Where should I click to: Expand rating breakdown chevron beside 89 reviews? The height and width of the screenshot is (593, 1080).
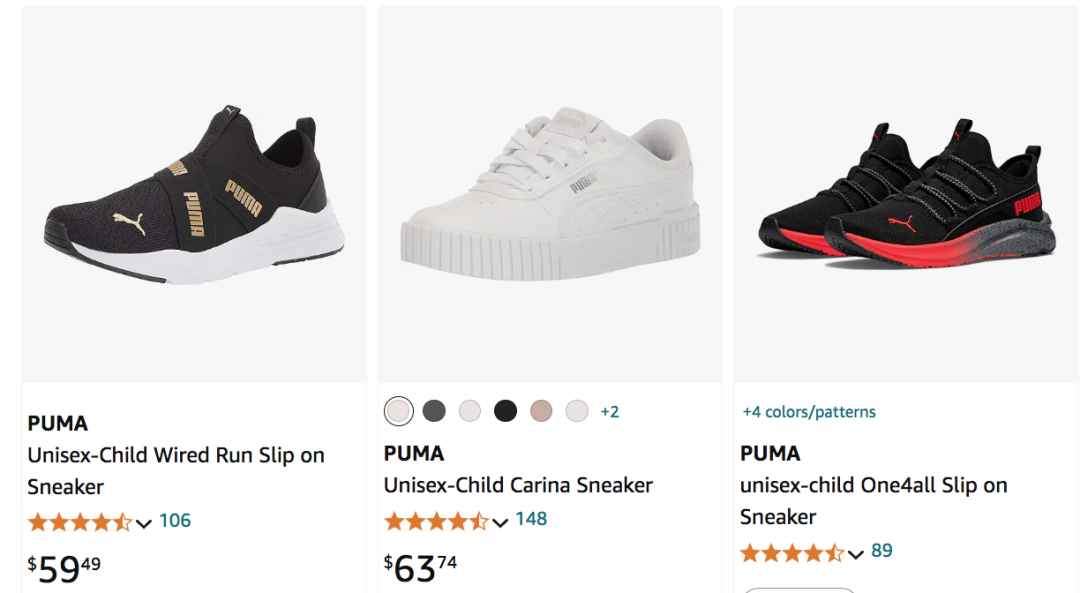pyautogui.click(x=856, y=554)
